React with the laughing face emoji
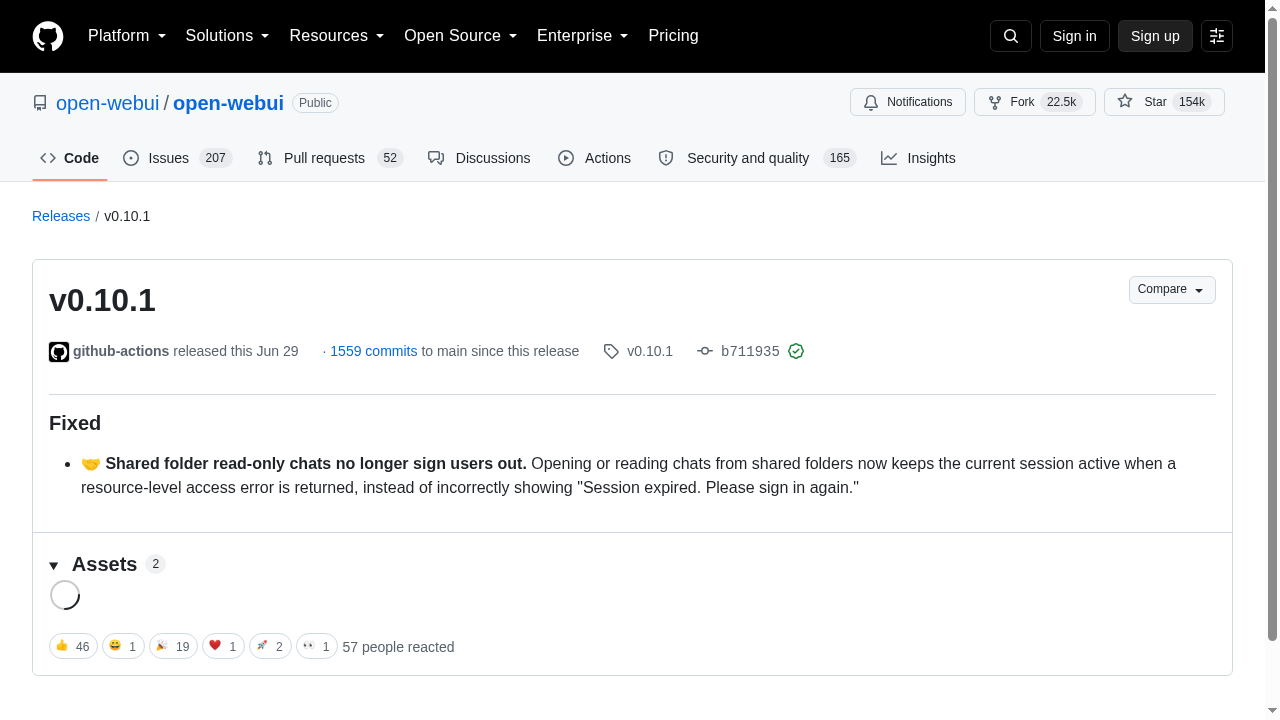This screenshot has height=720, width=1280. tap(123, 647)
